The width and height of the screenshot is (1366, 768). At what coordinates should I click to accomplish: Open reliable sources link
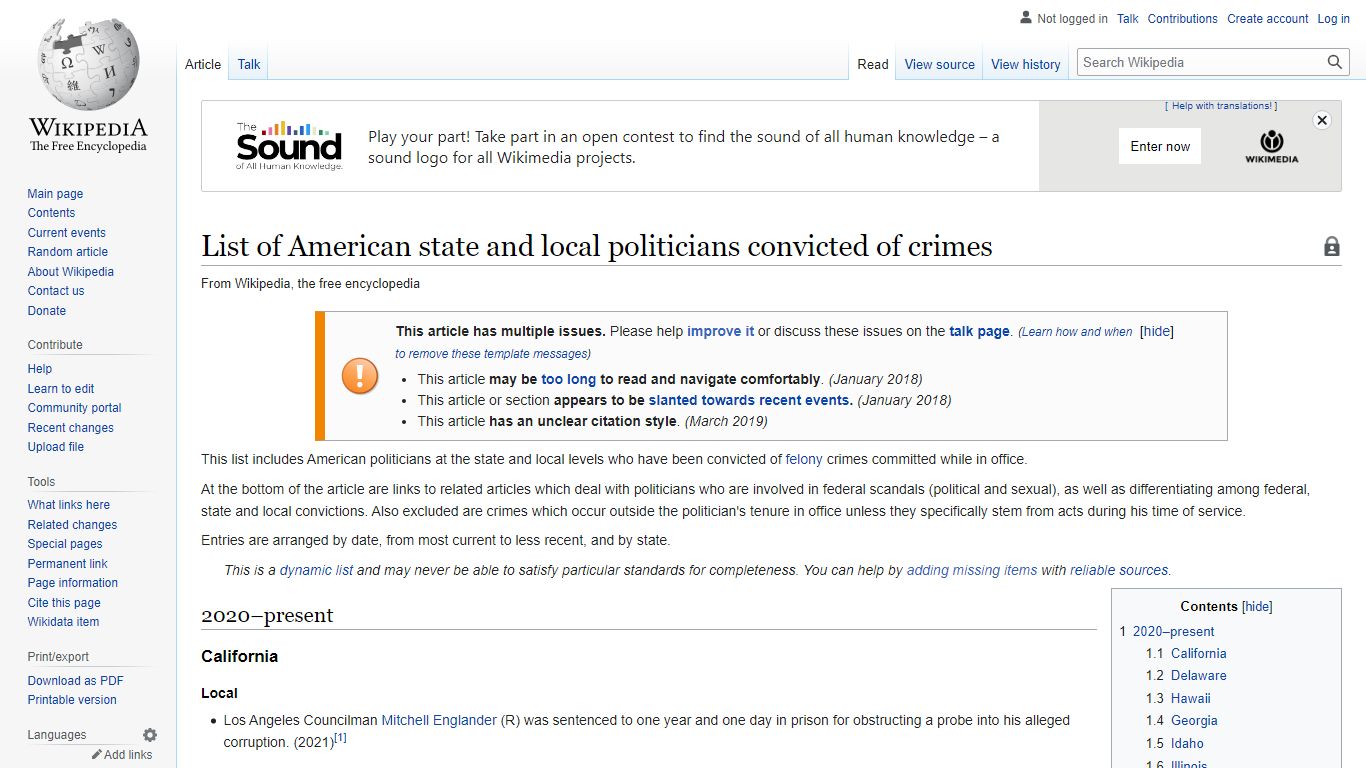tap(1119, 570)
